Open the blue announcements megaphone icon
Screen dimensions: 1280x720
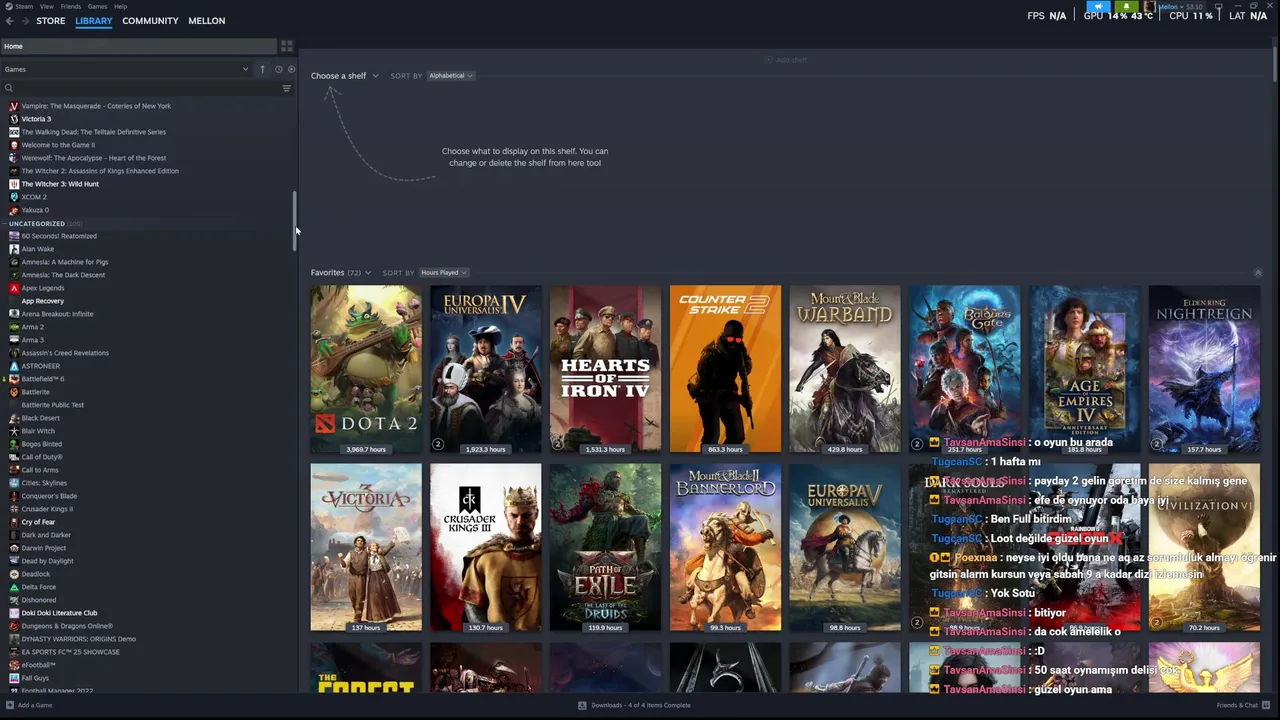point(1098,7)
